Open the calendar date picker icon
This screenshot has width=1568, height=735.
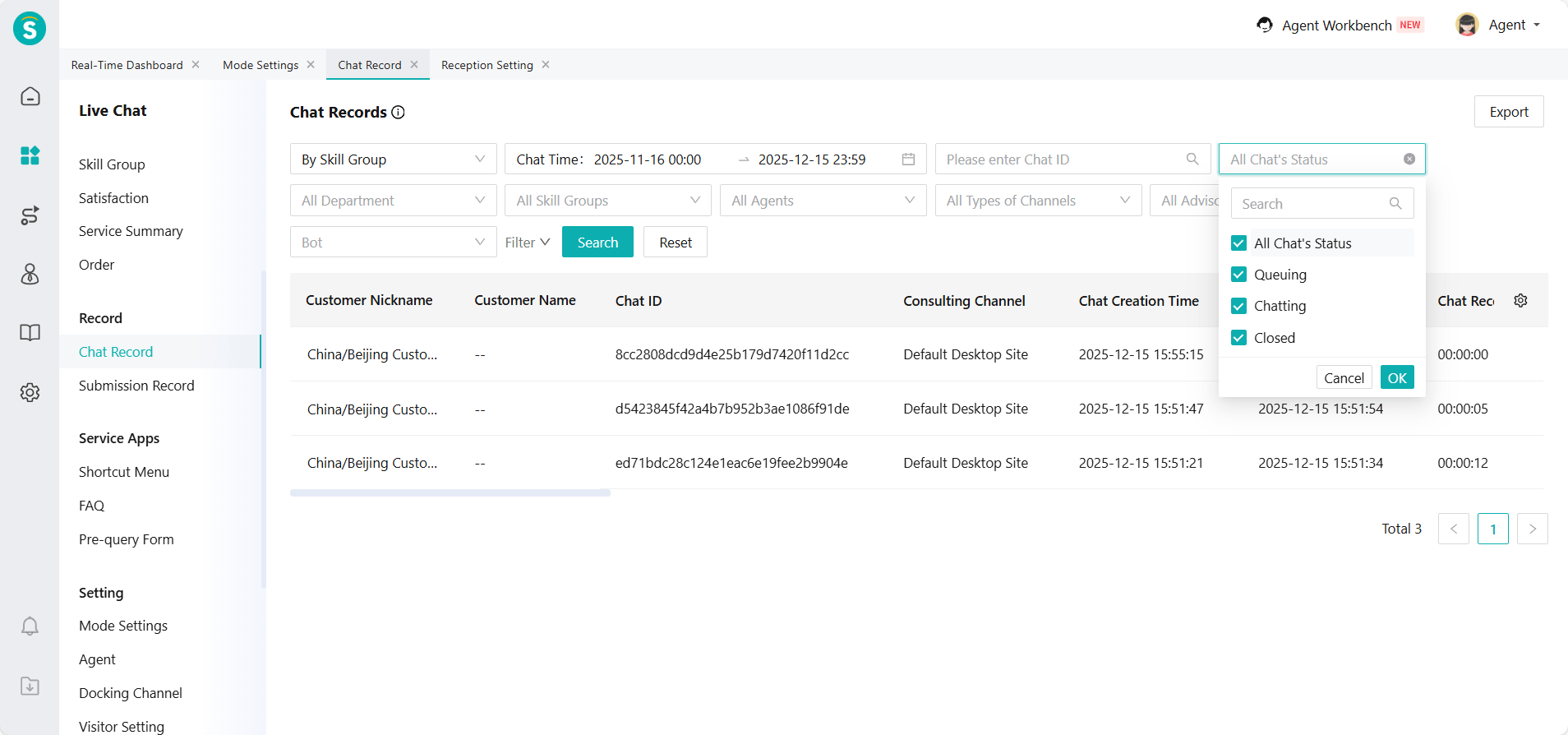(908, 159)
